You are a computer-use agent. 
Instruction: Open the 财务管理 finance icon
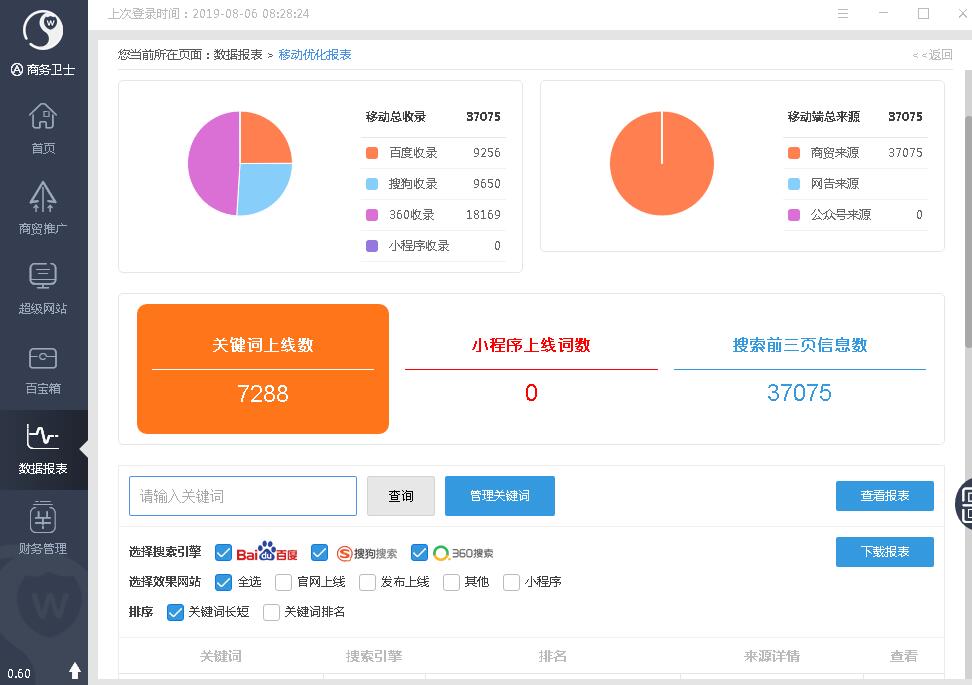pyautogui.click(x=43, y=518)
